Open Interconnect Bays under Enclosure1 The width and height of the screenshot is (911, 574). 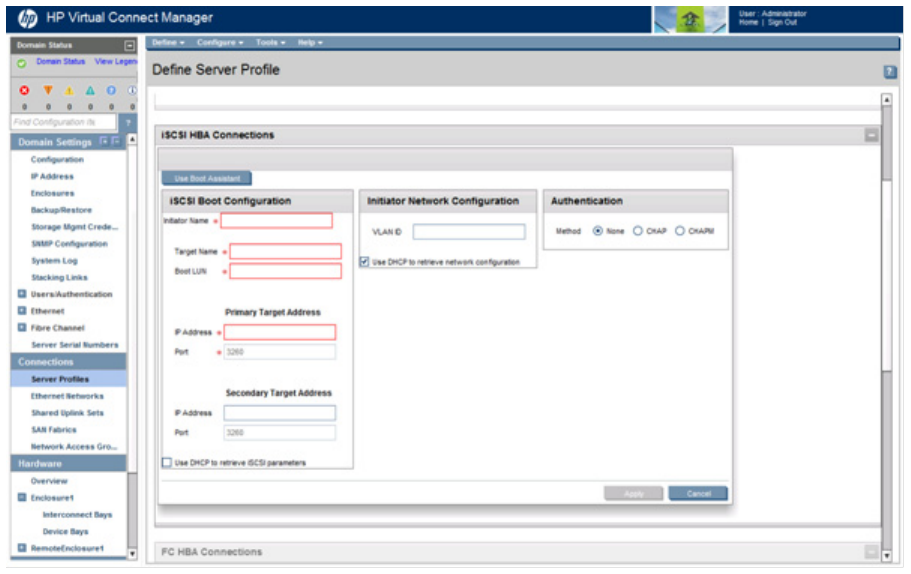click(x=77, y=514)
